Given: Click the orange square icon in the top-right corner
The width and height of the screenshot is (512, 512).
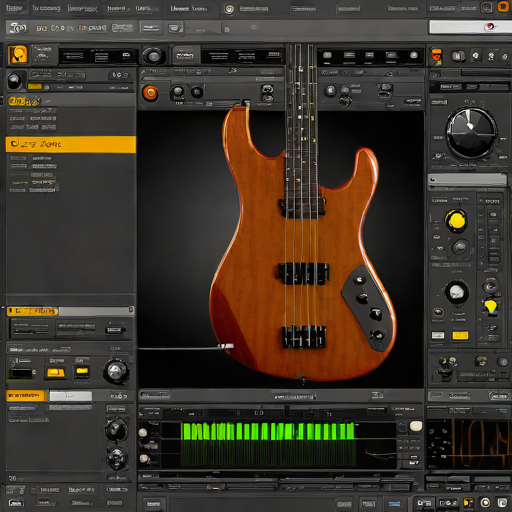Looking at the screenshot, I should (503, 7).
